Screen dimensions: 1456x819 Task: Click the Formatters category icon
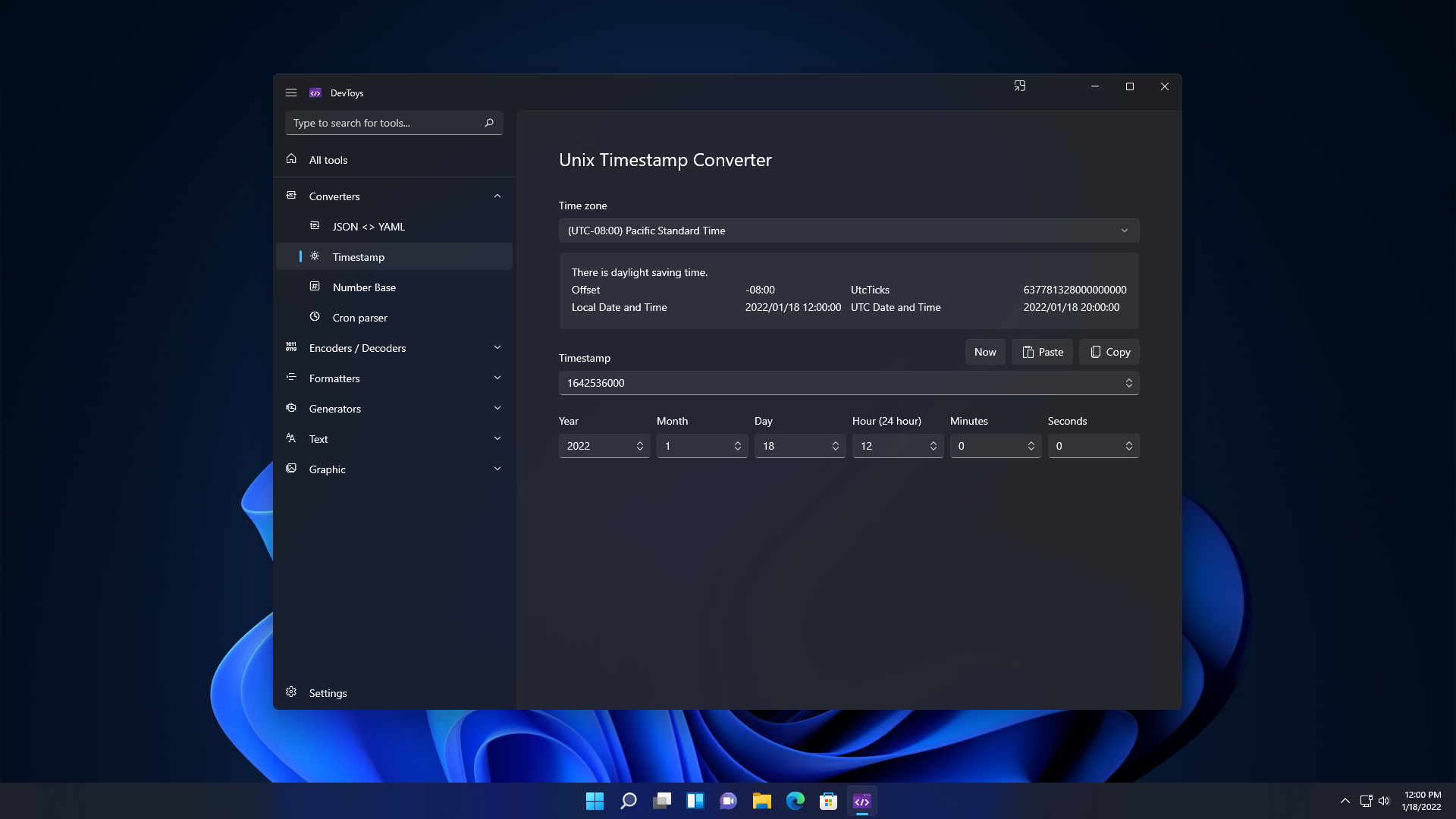click(291, 378)
